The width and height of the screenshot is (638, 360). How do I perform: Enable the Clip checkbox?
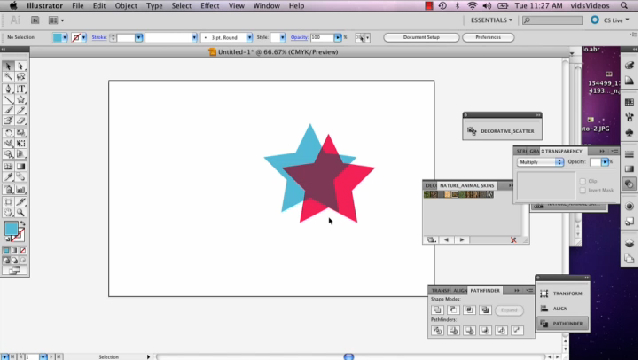(583, 181)
